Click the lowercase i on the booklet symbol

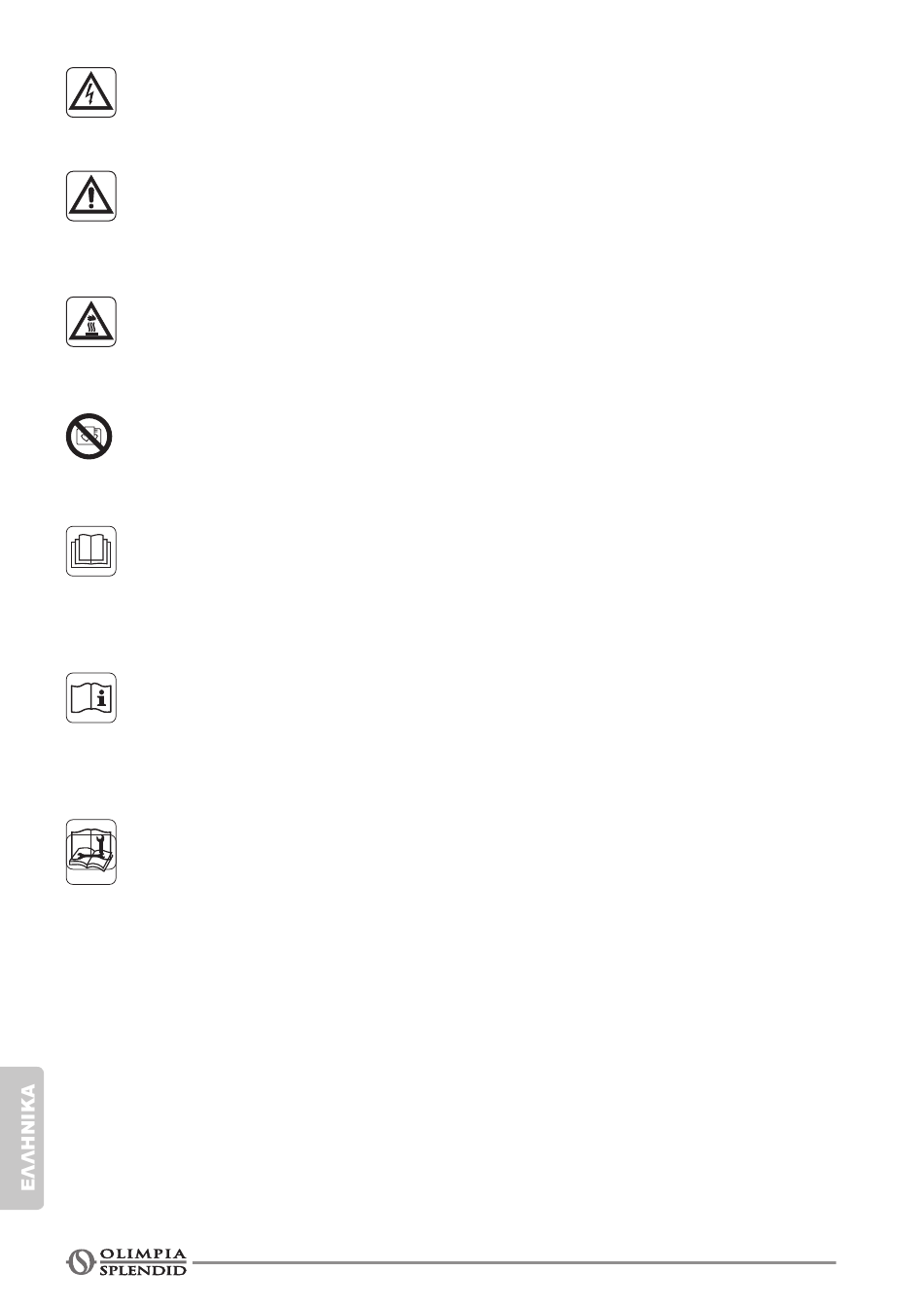pos(103,696)
